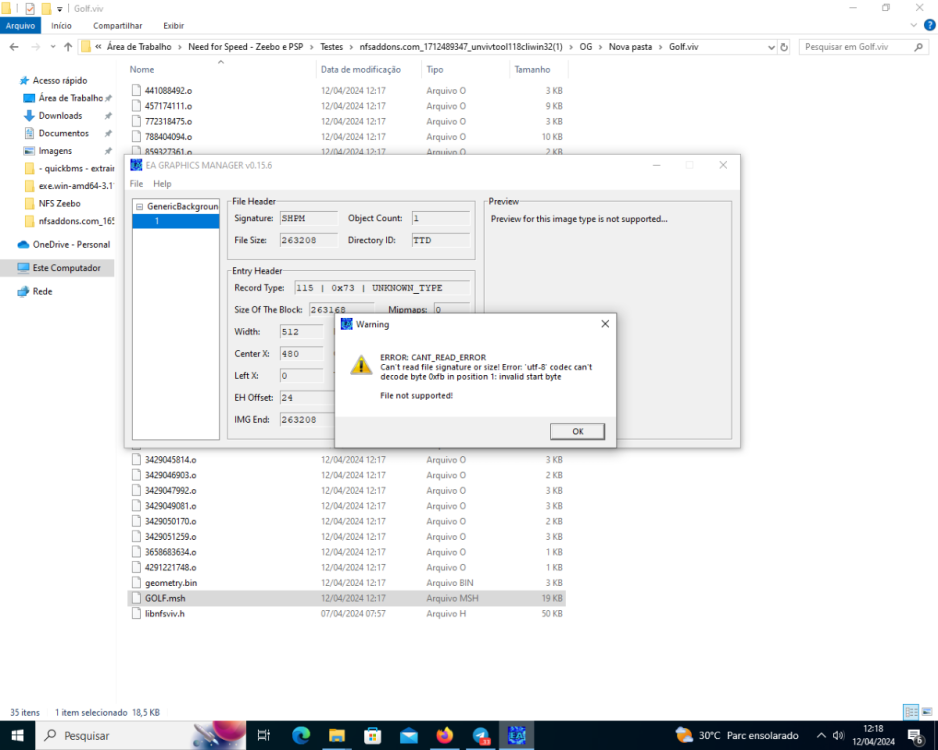Select entry 1 in the tree panel
The image size is (938, 750).
[157, 221]
